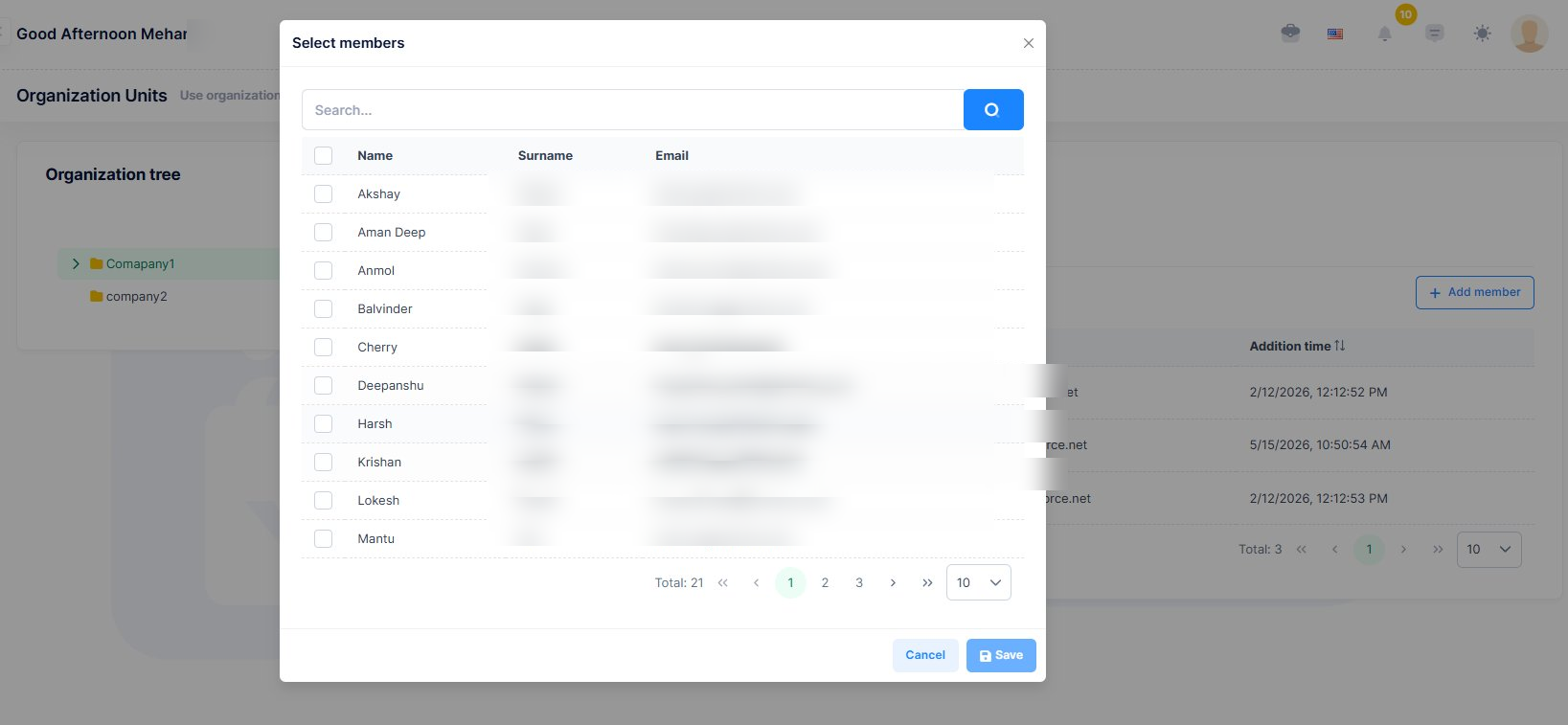
Task: Check the box for Aman Deep
Action: (324, 232)
